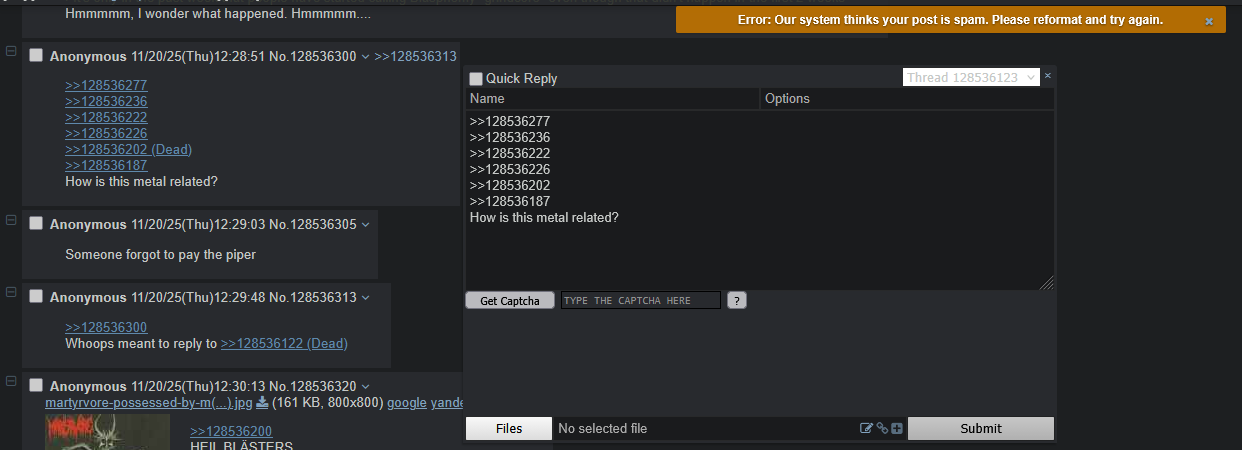The height and width of the screenshot is (450, 1242).
Task: Focus the captcha text input field
Action: [x=640, y=300]
